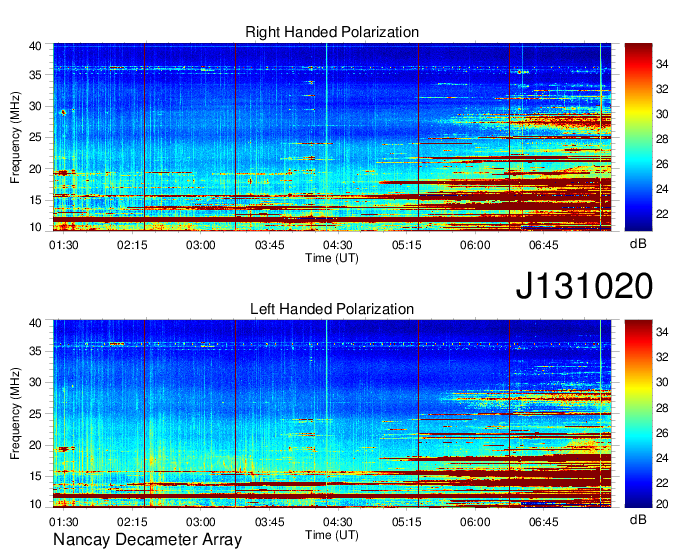
Task: Click the 15 frequency tick of the lower plot
Action: point(35,476)
